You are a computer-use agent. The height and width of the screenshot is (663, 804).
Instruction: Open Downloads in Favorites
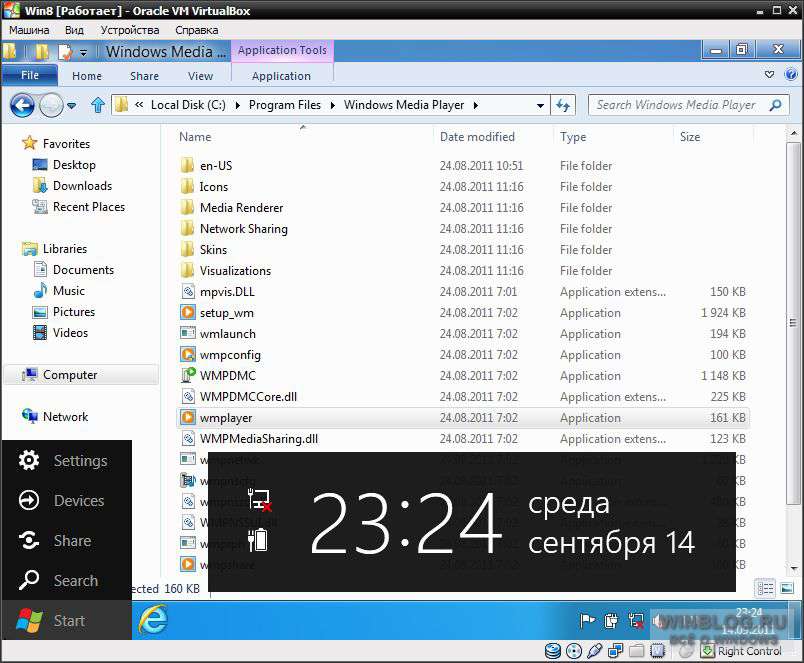(82, 186)
